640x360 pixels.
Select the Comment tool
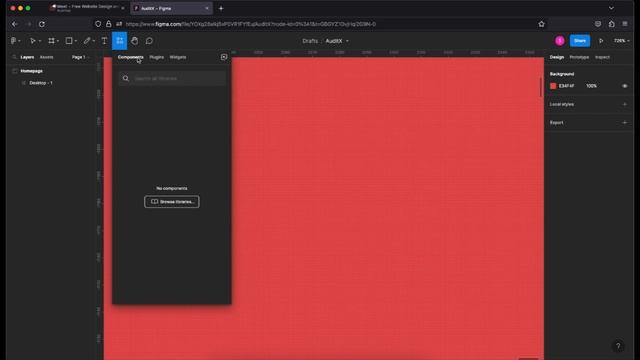[149, 41]
